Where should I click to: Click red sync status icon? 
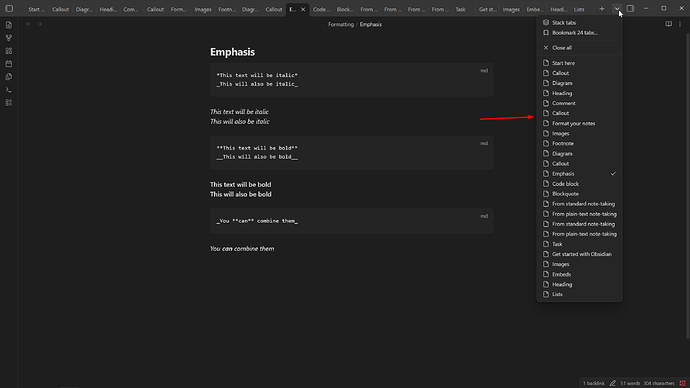[x=683, y=383]
